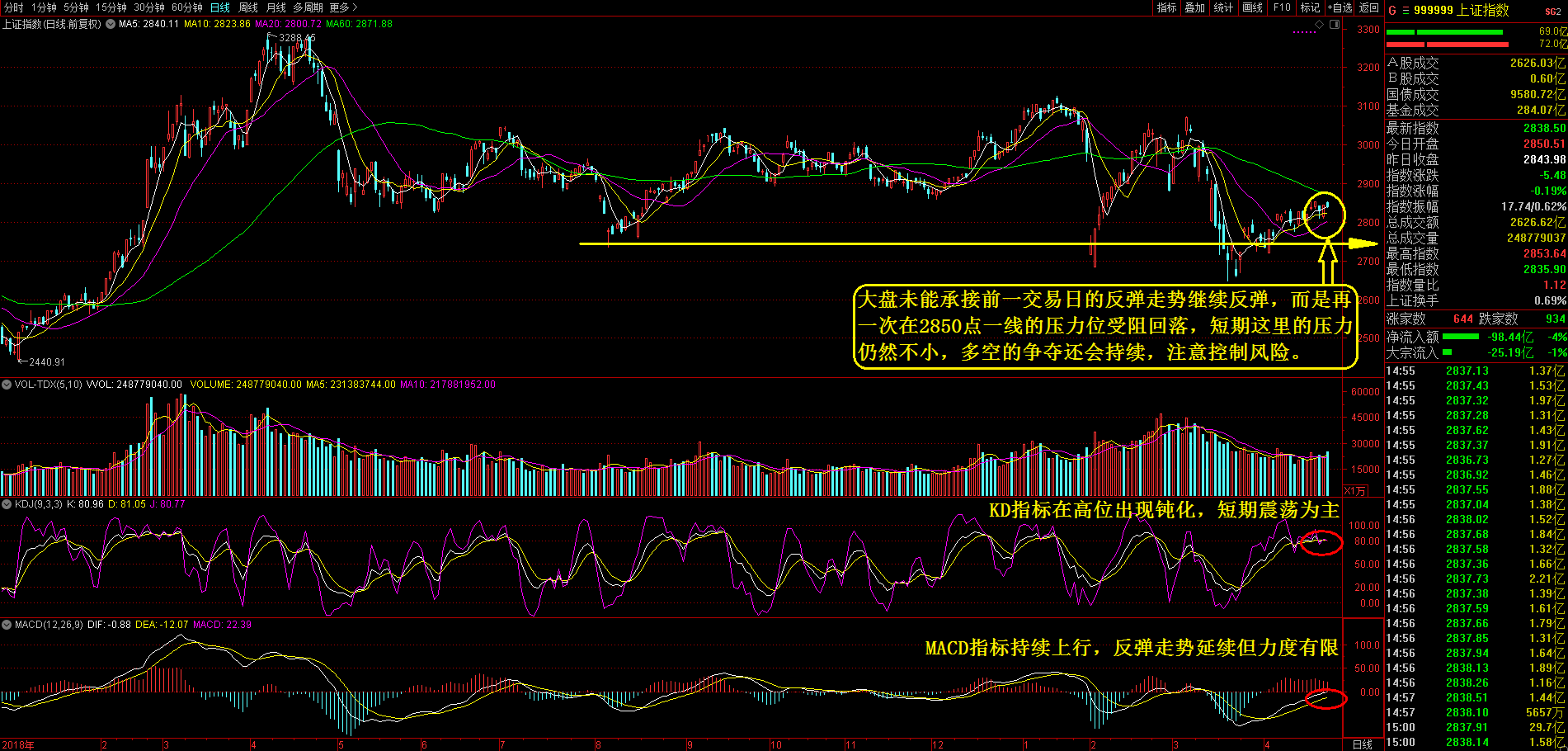Click the X1万 volume unit label
This screenshot has height=751, width=1568.
coord(1355,490)
